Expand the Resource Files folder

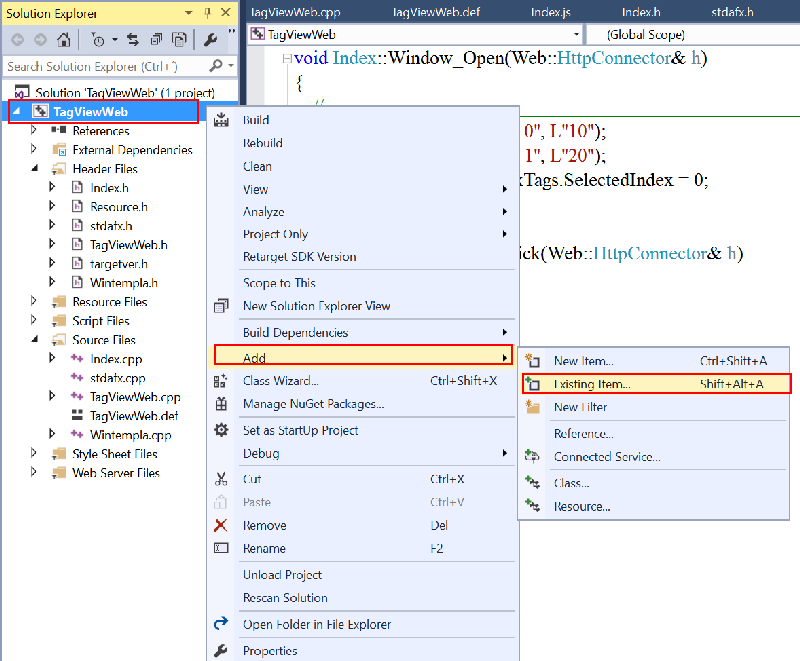tap(34, 301)
